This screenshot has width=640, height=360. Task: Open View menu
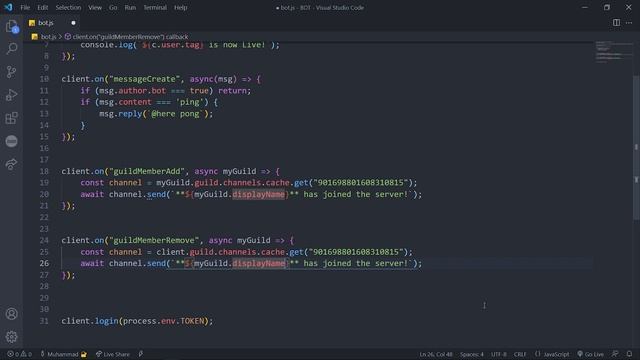95,7
